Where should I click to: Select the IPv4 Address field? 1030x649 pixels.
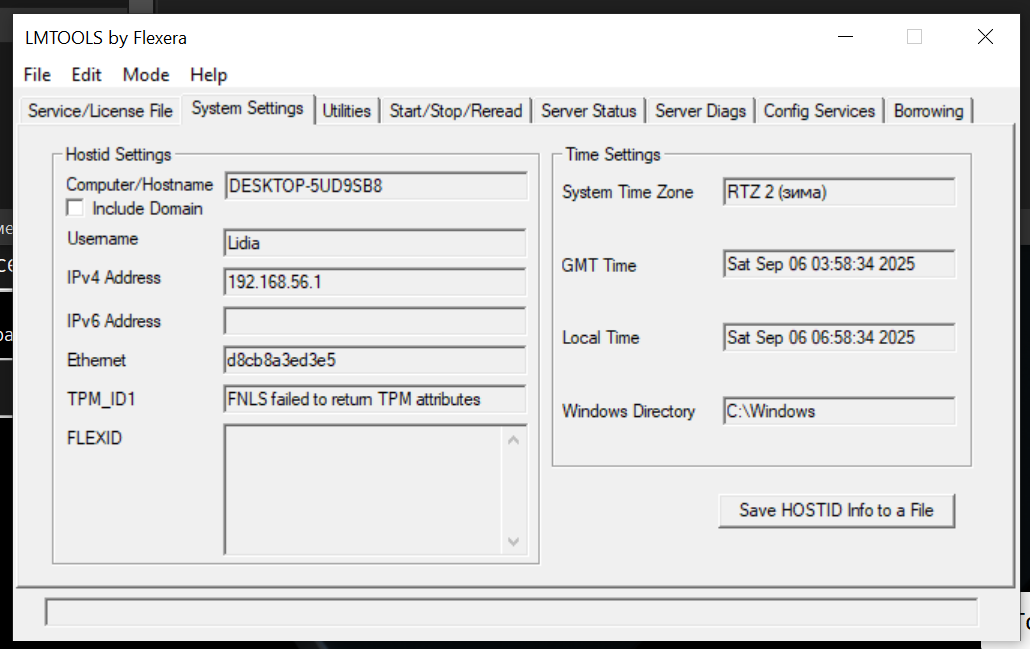point(374,282)
